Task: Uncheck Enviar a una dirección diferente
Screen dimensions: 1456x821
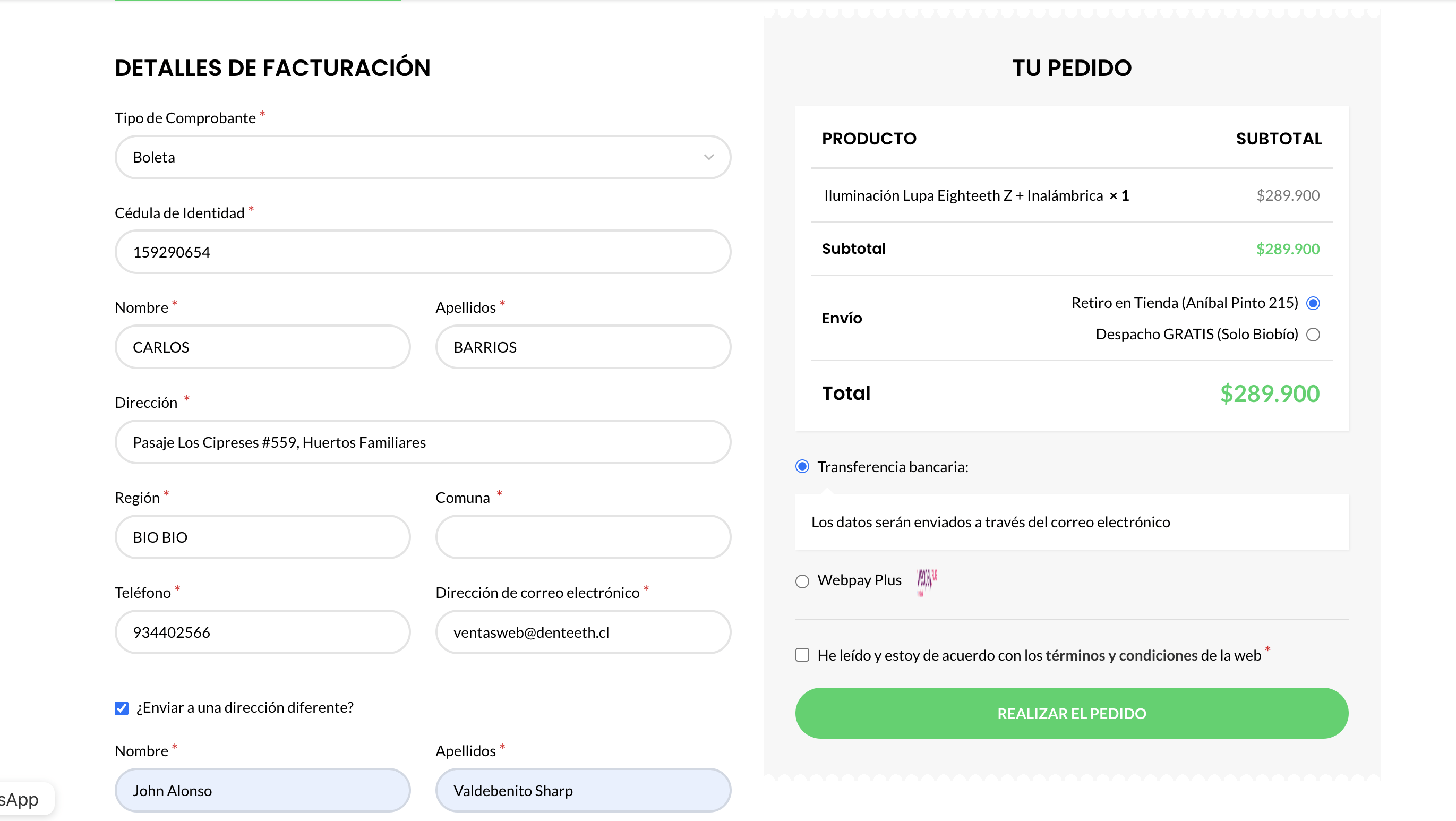Action: [122, 708]
